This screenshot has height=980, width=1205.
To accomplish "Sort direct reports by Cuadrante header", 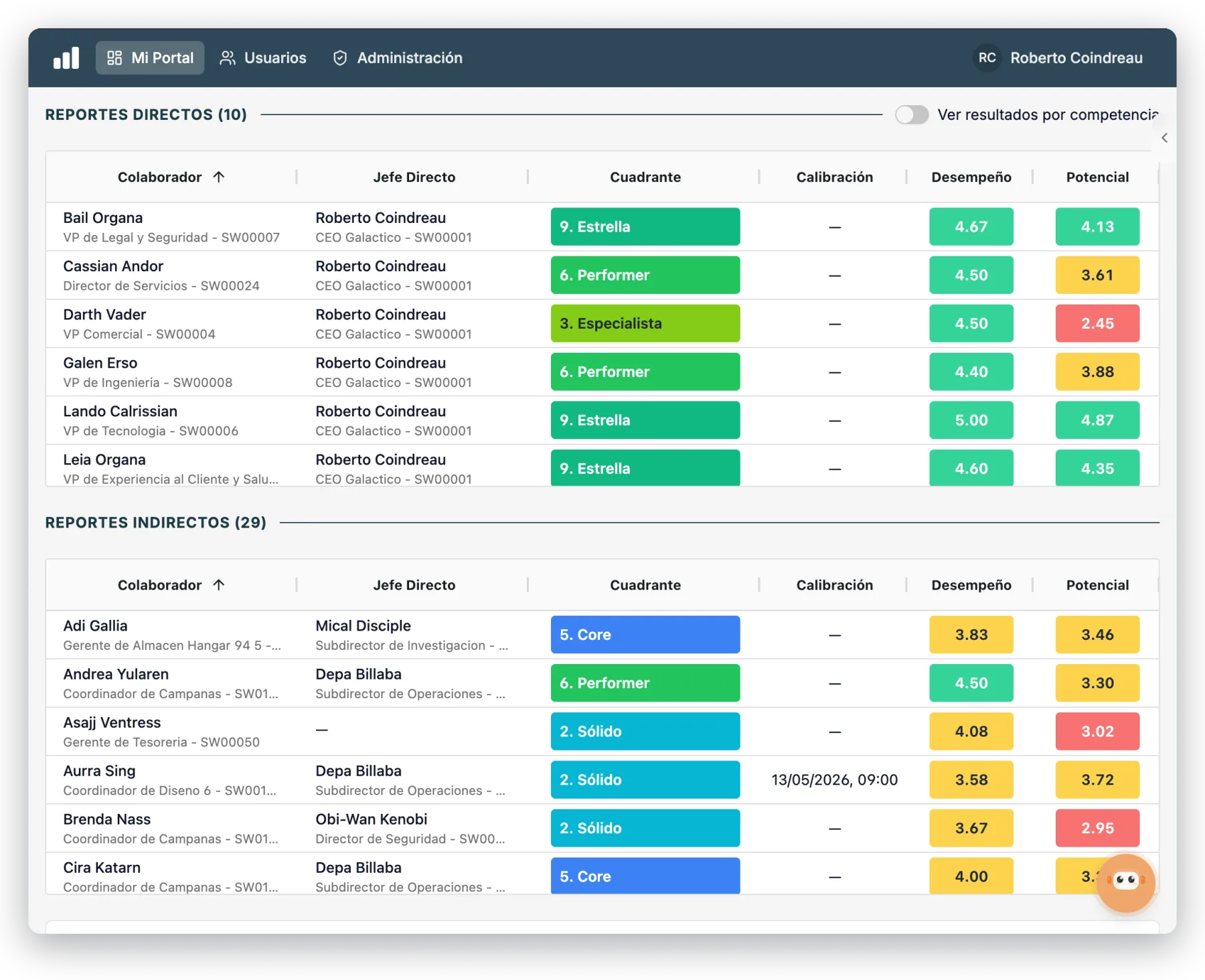I will pyautogui.click(x=645, y=177).
